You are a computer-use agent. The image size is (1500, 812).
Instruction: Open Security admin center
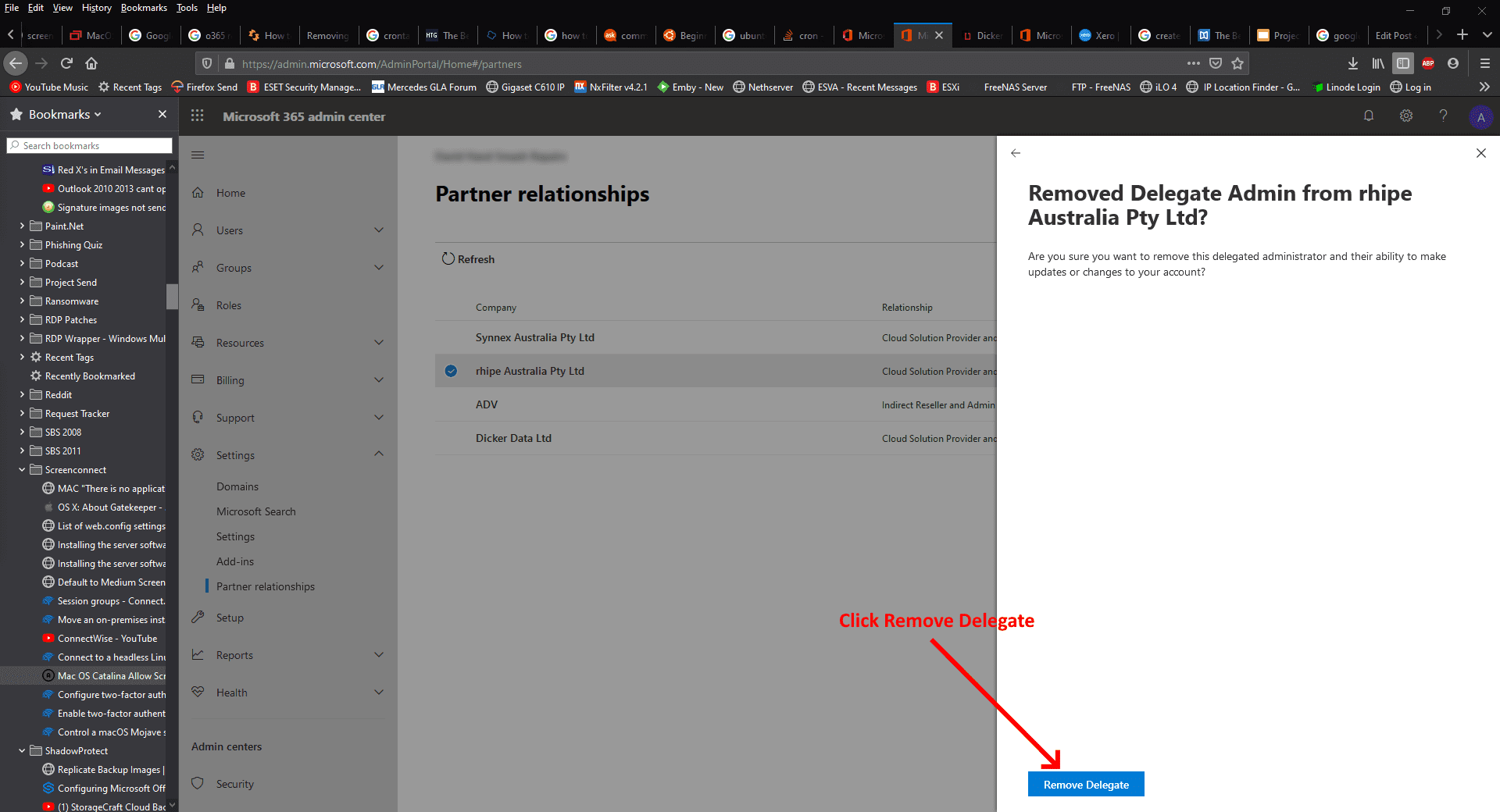(x=235, y=784)
